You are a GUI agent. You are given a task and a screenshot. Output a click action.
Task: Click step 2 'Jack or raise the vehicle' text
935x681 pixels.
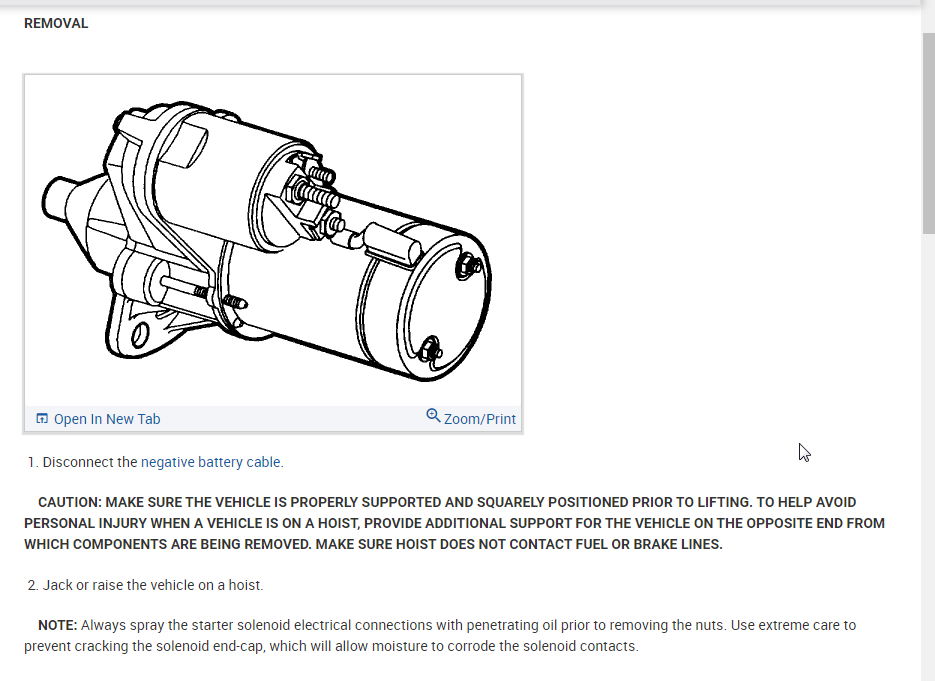click(x=153, y=585)
